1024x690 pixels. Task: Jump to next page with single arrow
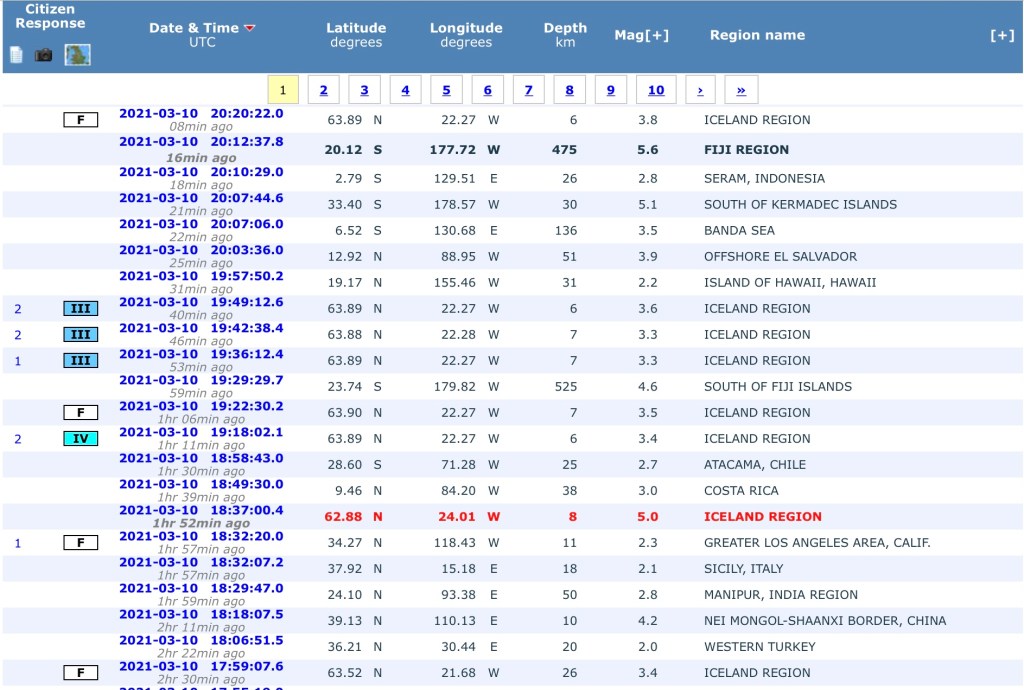click(x=700, y=90)
